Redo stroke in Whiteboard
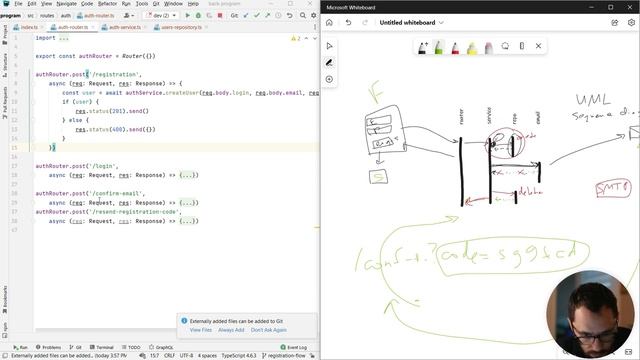 click(365, 22)
